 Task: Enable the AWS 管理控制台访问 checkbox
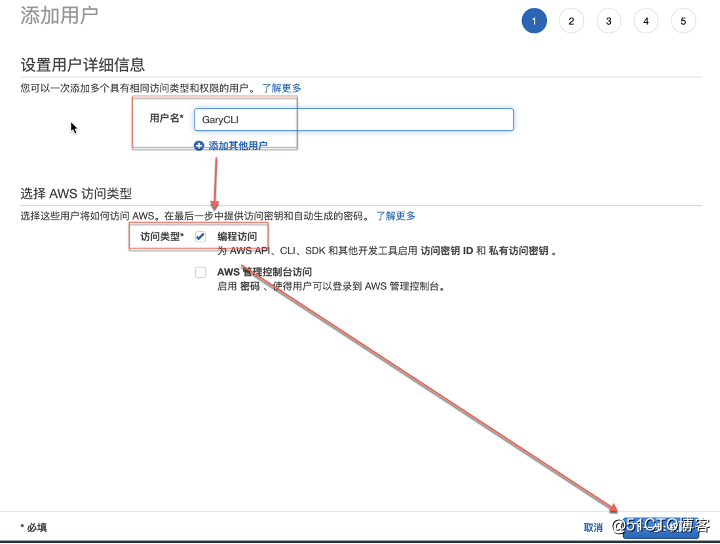pos(200,272)
